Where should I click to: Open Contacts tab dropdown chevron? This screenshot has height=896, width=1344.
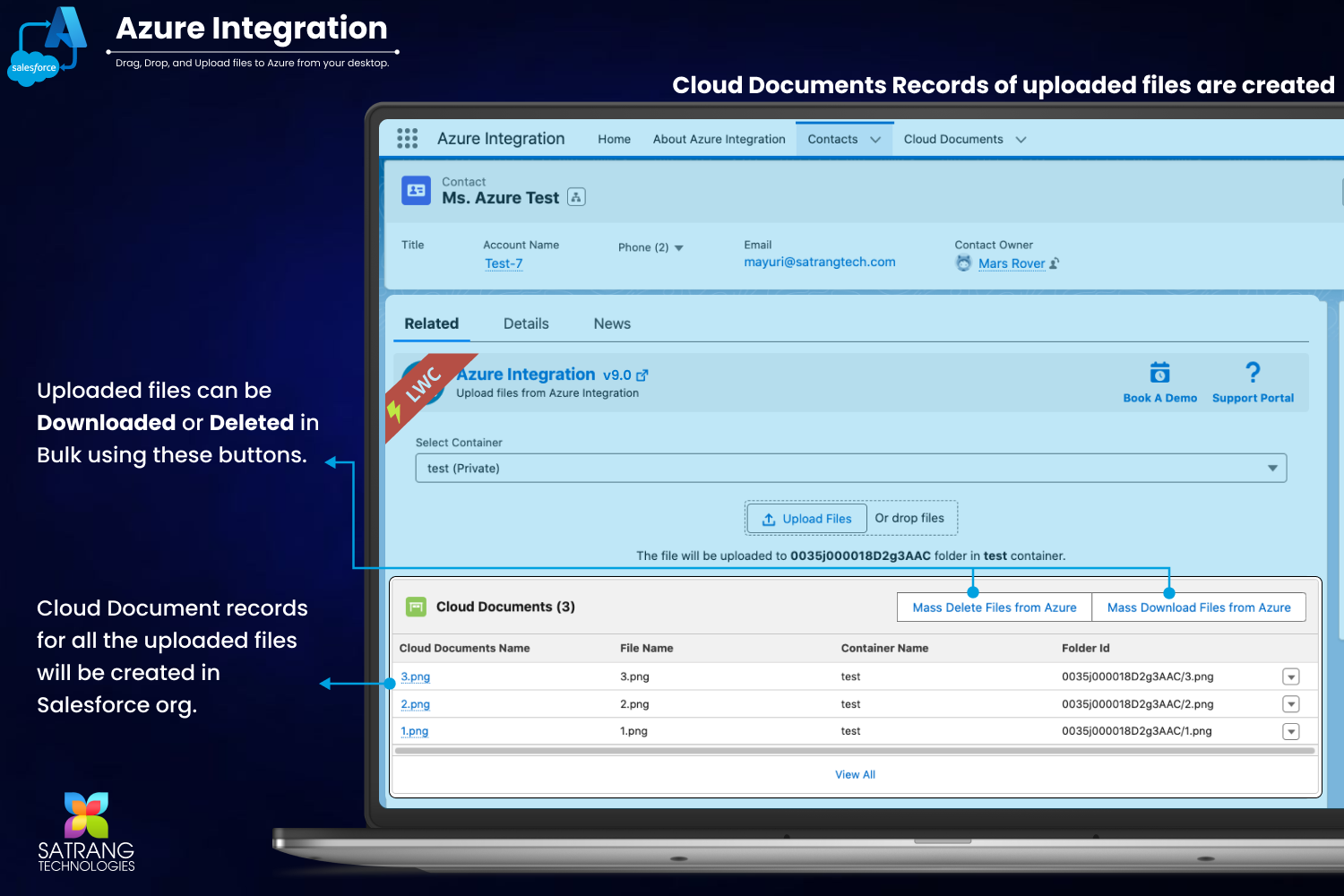tap(875, 140)
